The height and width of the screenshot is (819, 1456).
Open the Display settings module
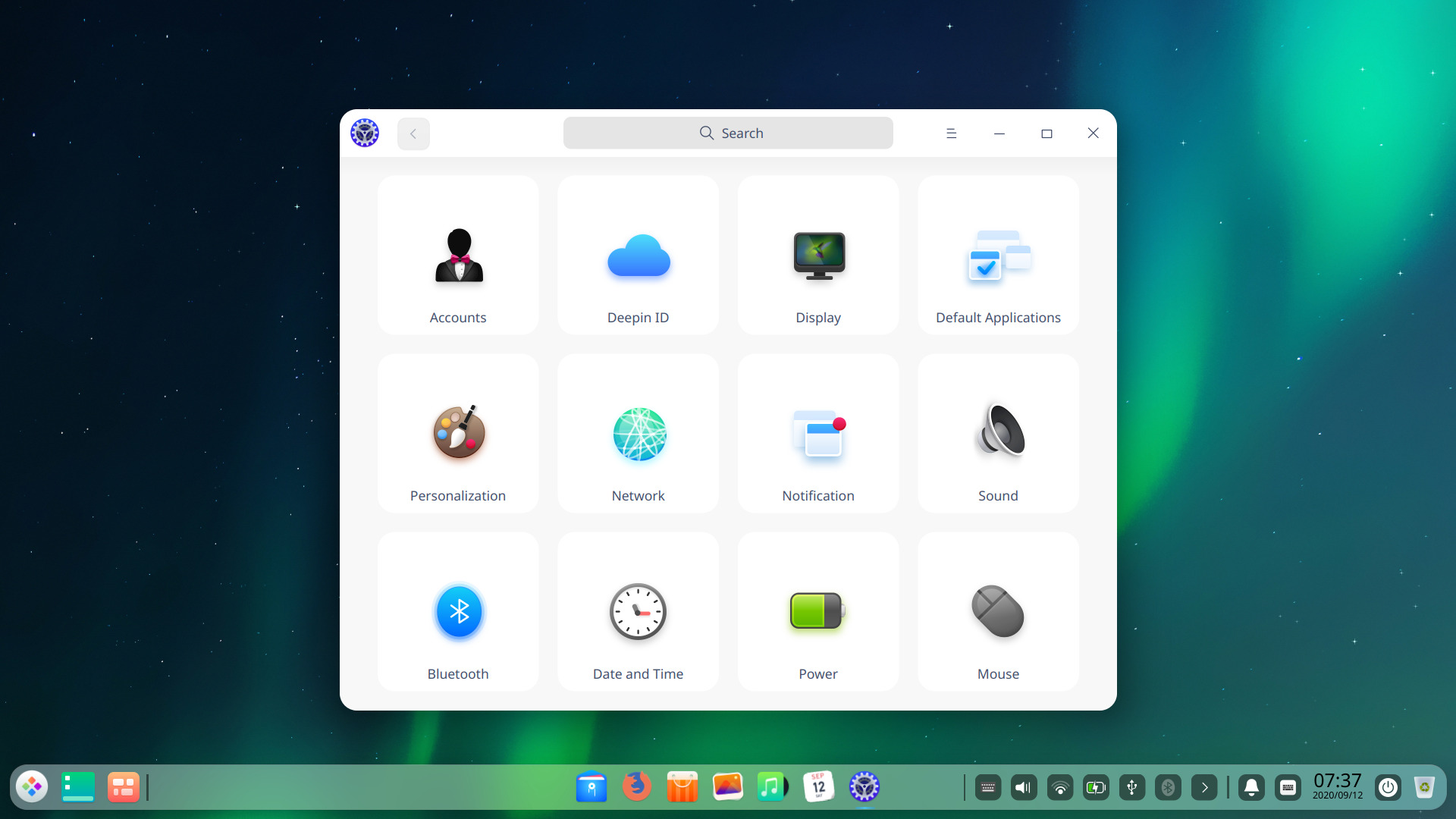coord(817,256)
